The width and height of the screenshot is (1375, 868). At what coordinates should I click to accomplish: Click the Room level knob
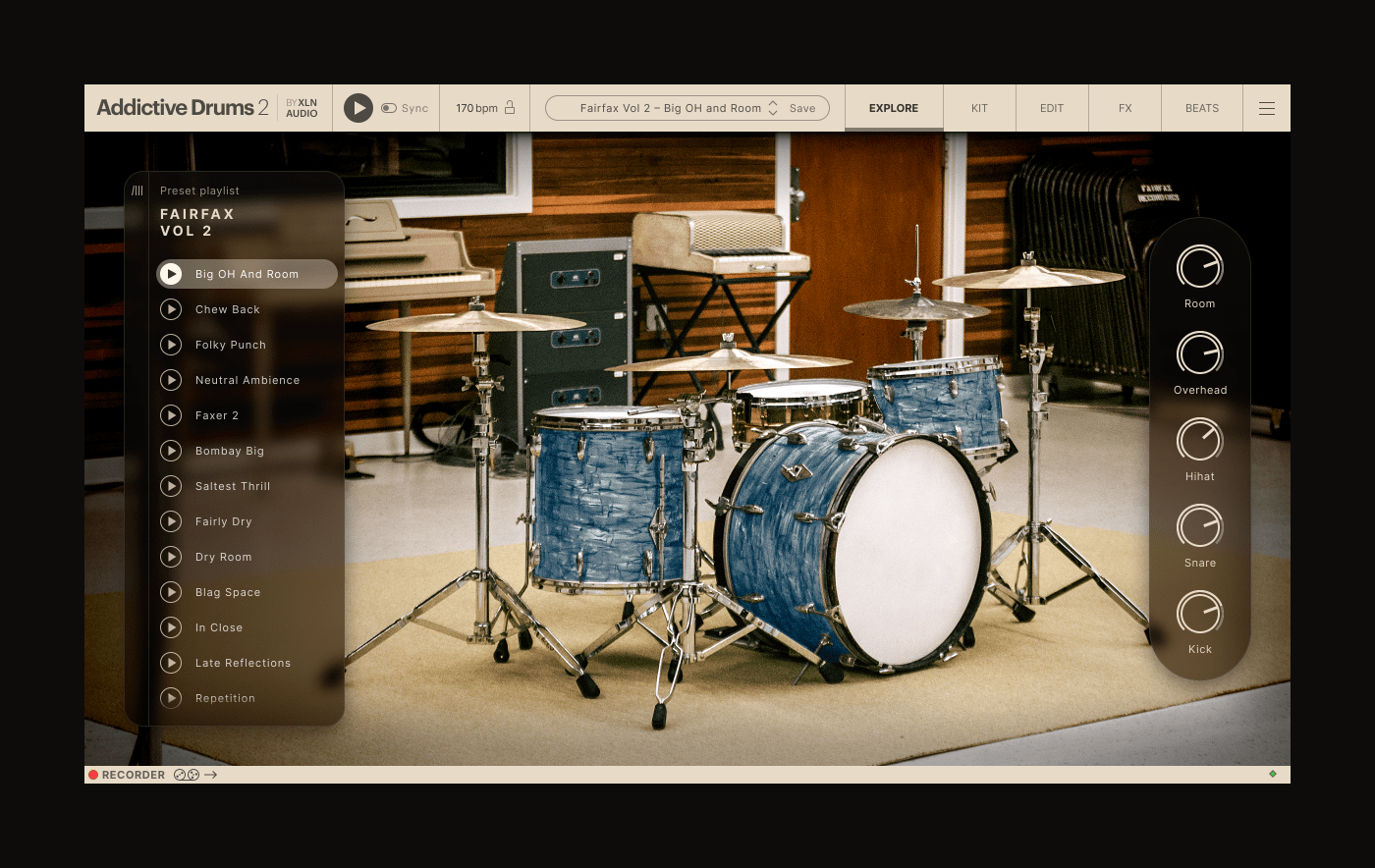click(1199, 267)
